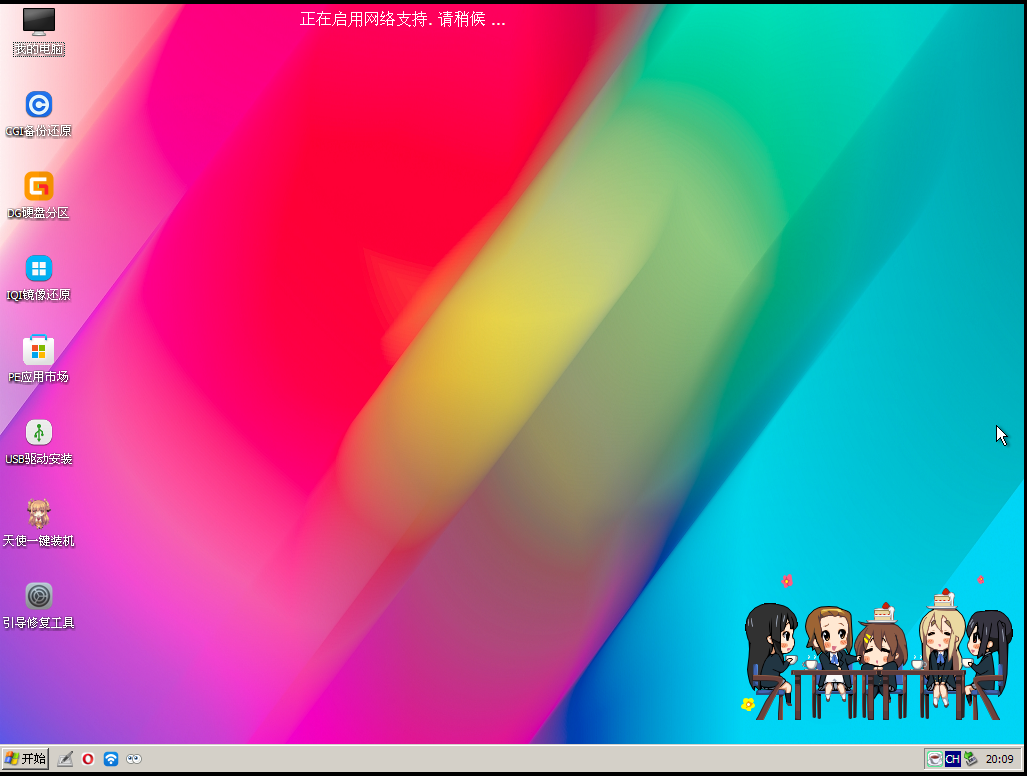Click the 开始 Start button
The image size is (1027, 776).
pos(25,758)
